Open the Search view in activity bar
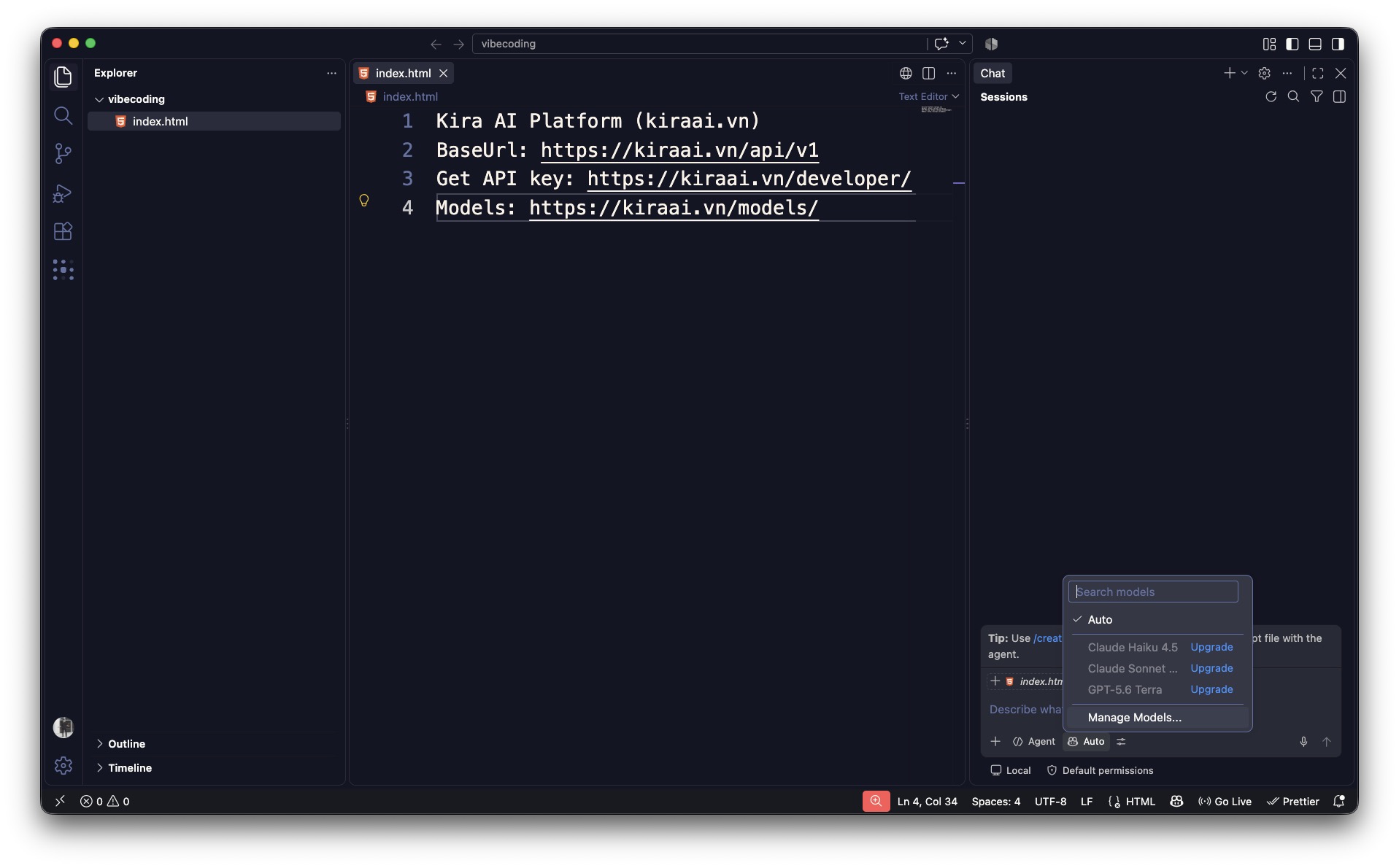Image resolution: width=1399 pixels, height=868 pixels. tap(63, 115)
